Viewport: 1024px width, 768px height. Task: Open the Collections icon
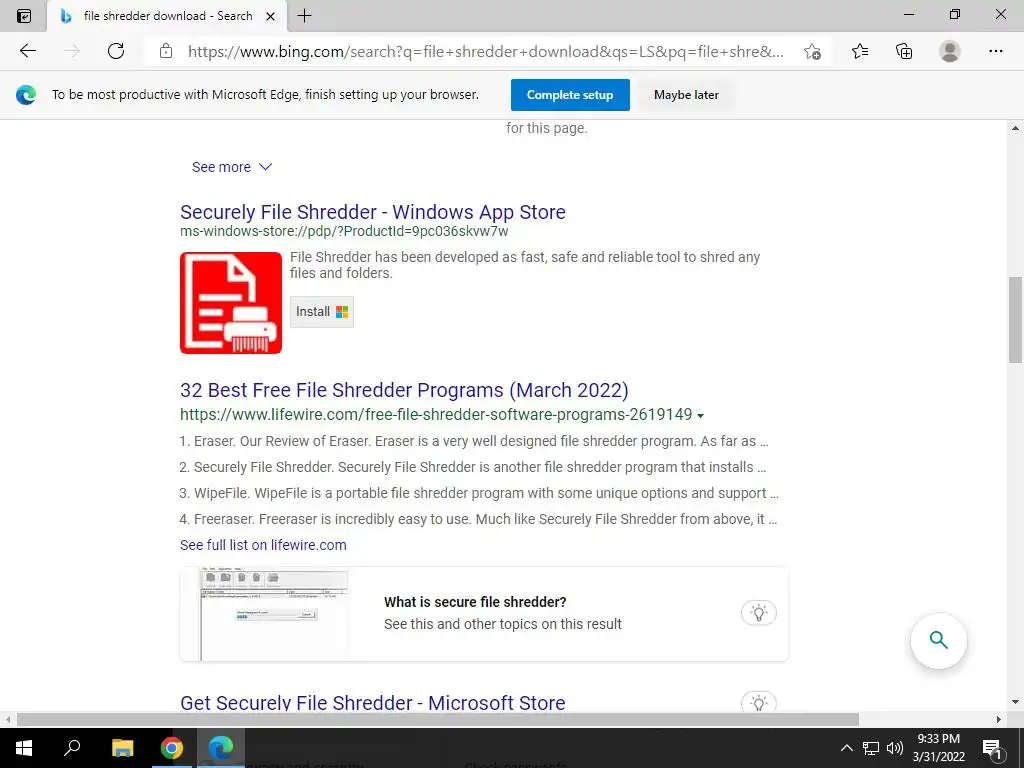point(904,51)
